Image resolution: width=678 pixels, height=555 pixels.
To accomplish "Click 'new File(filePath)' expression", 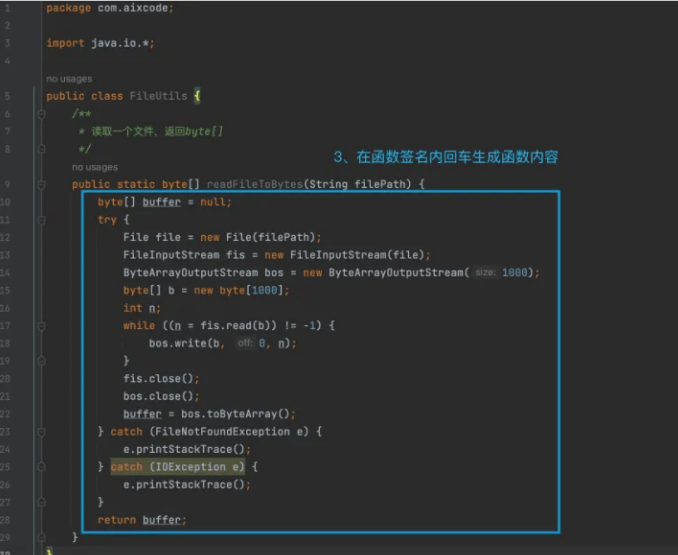I will 258,237.
